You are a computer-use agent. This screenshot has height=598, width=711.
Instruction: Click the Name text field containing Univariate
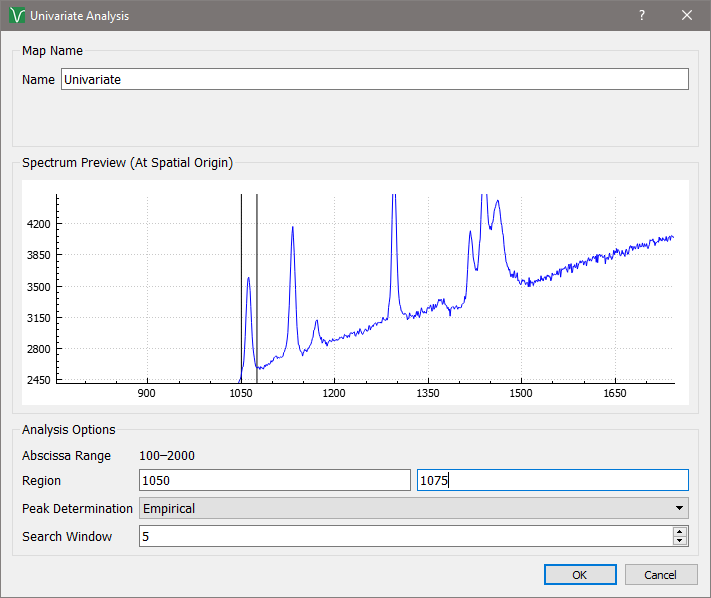point(374,79)
